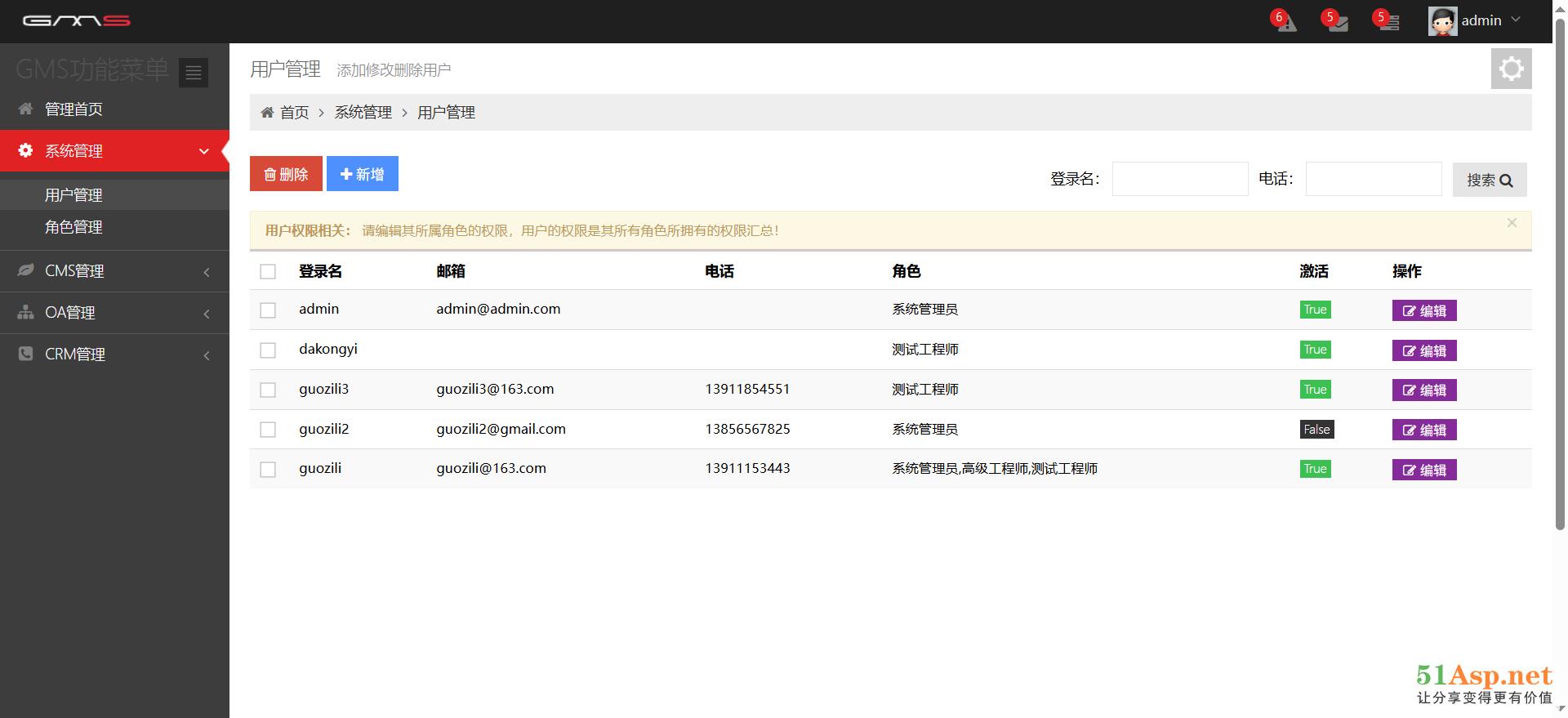Open the messages envelope notification icon

[1337, 22]
